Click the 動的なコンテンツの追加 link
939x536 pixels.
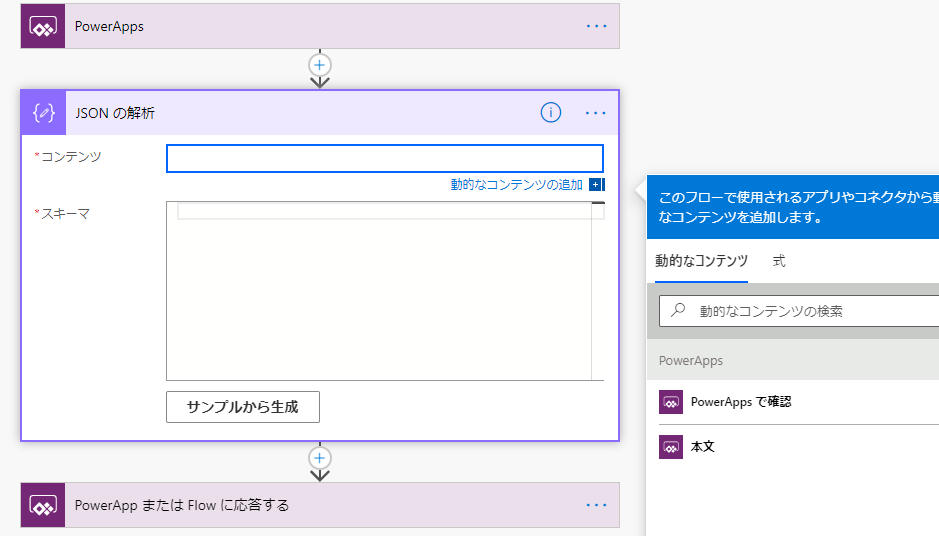516,184
